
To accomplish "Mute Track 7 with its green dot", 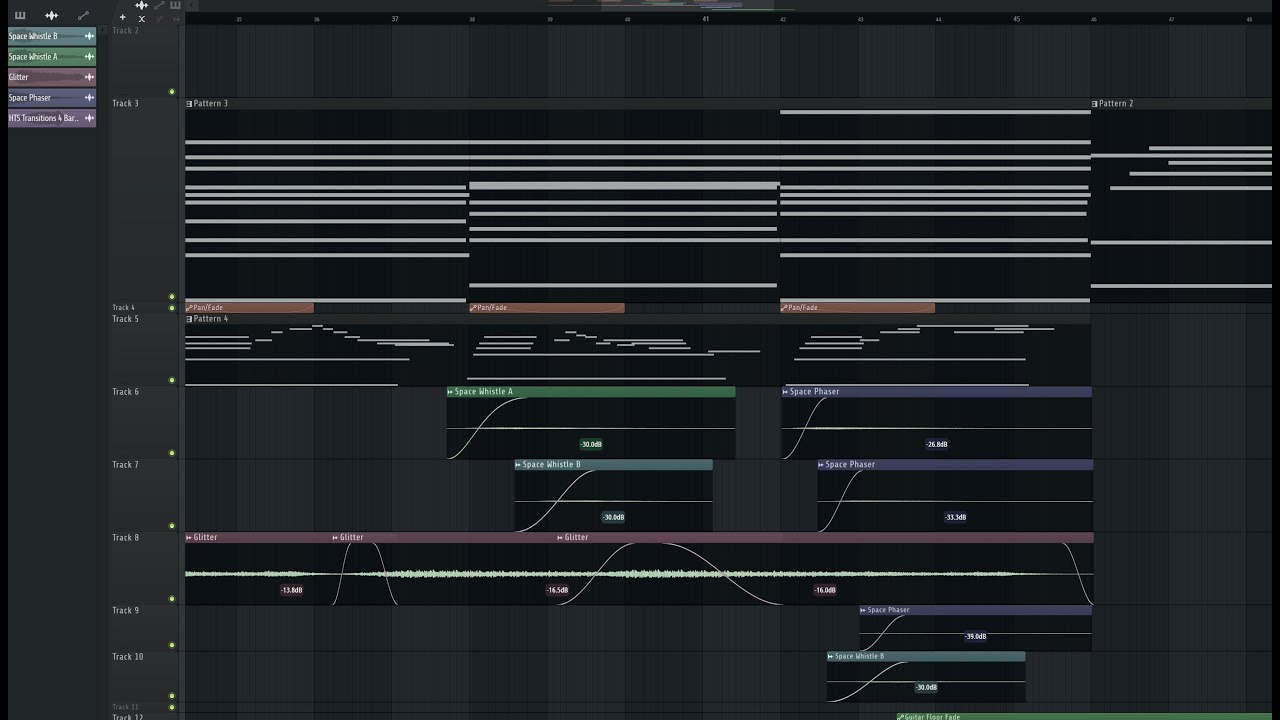I will (x=172, y=526).
